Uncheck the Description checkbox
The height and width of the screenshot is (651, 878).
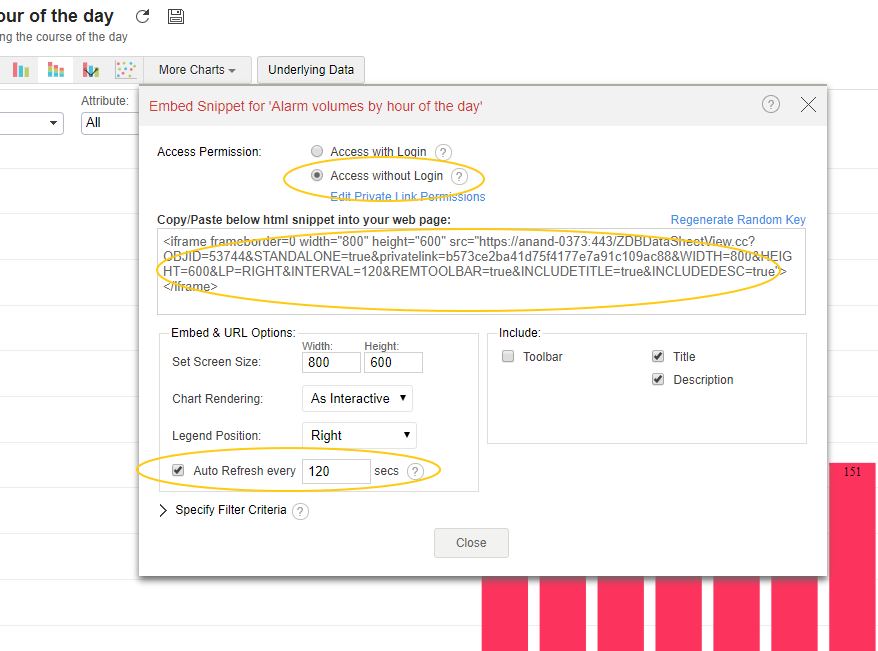coord(658,380)
